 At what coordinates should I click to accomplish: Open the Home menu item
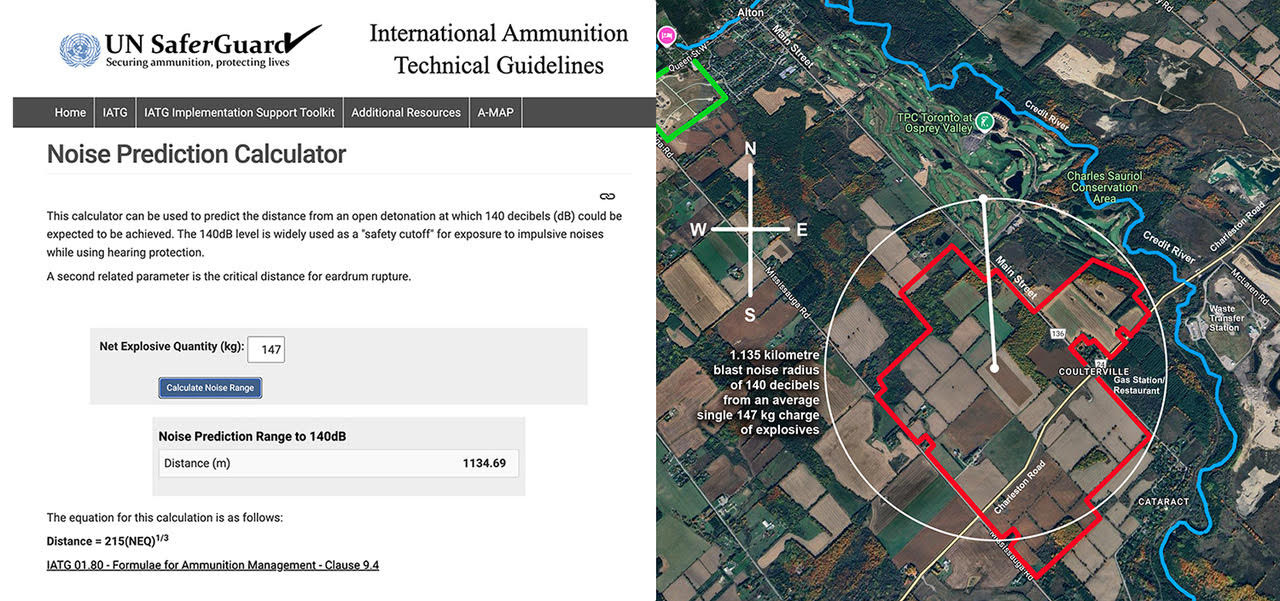(70, 113)
